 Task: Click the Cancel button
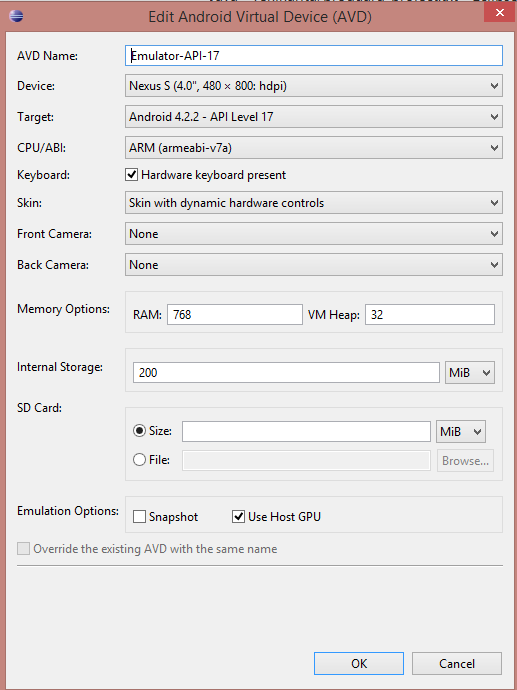pyautogui.click(x=457, y=664)
